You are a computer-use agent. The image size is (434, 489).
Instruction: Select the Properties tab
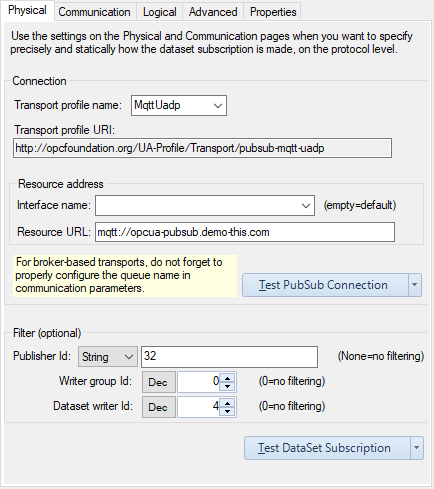273,12
